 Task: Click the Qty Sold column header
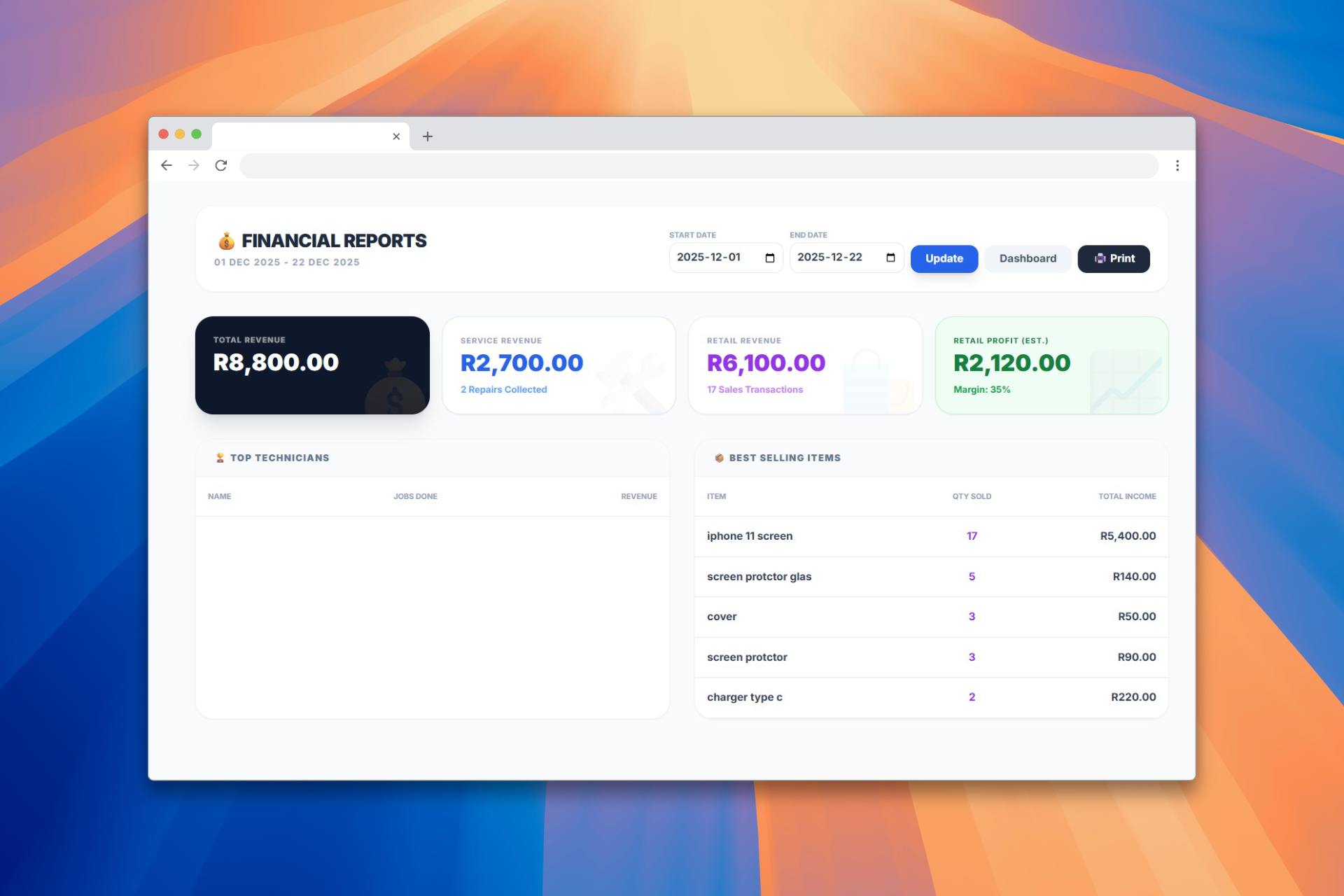point(971,496)
